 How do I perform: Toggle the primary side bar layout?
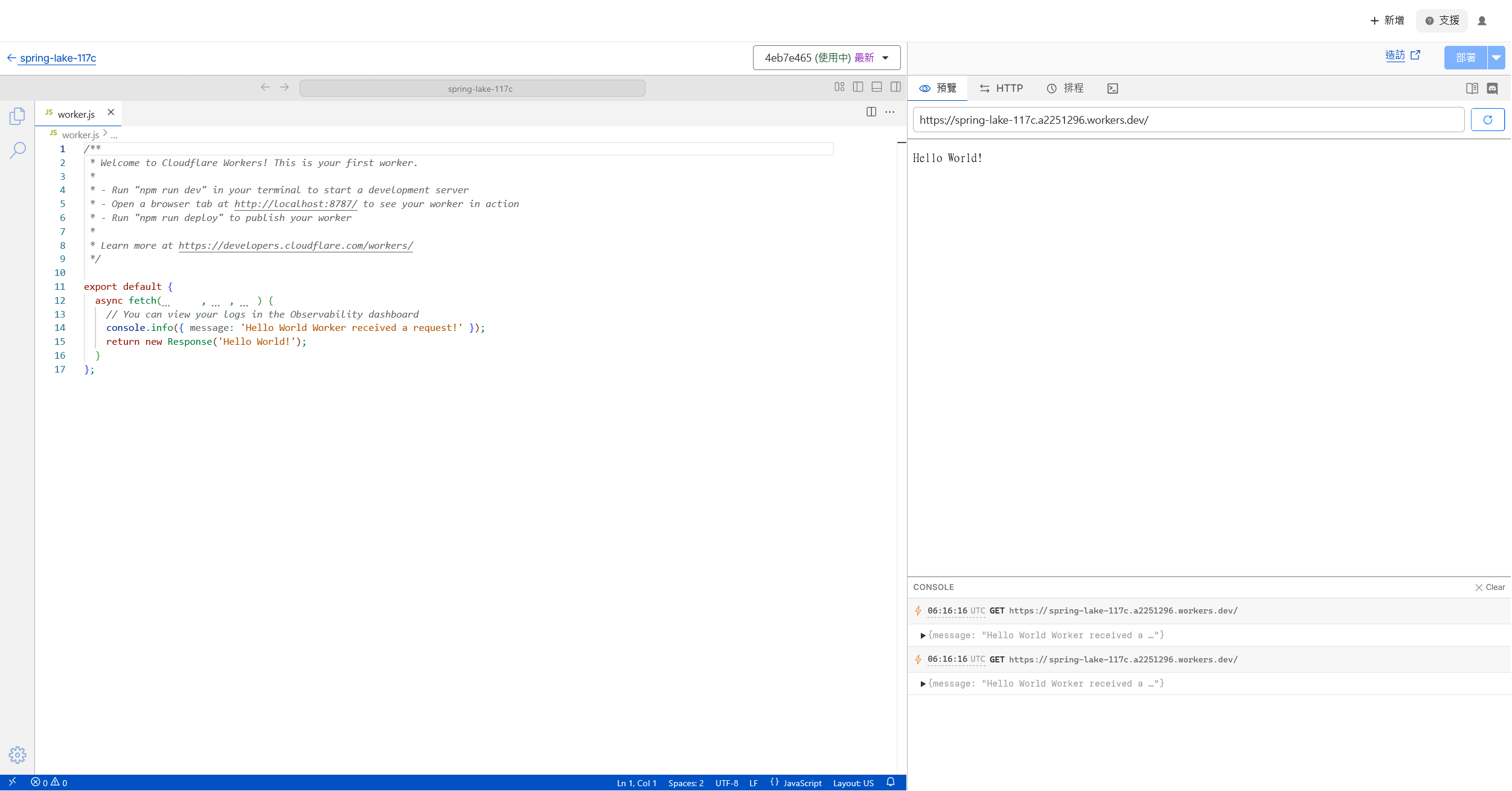pos(857,87)
